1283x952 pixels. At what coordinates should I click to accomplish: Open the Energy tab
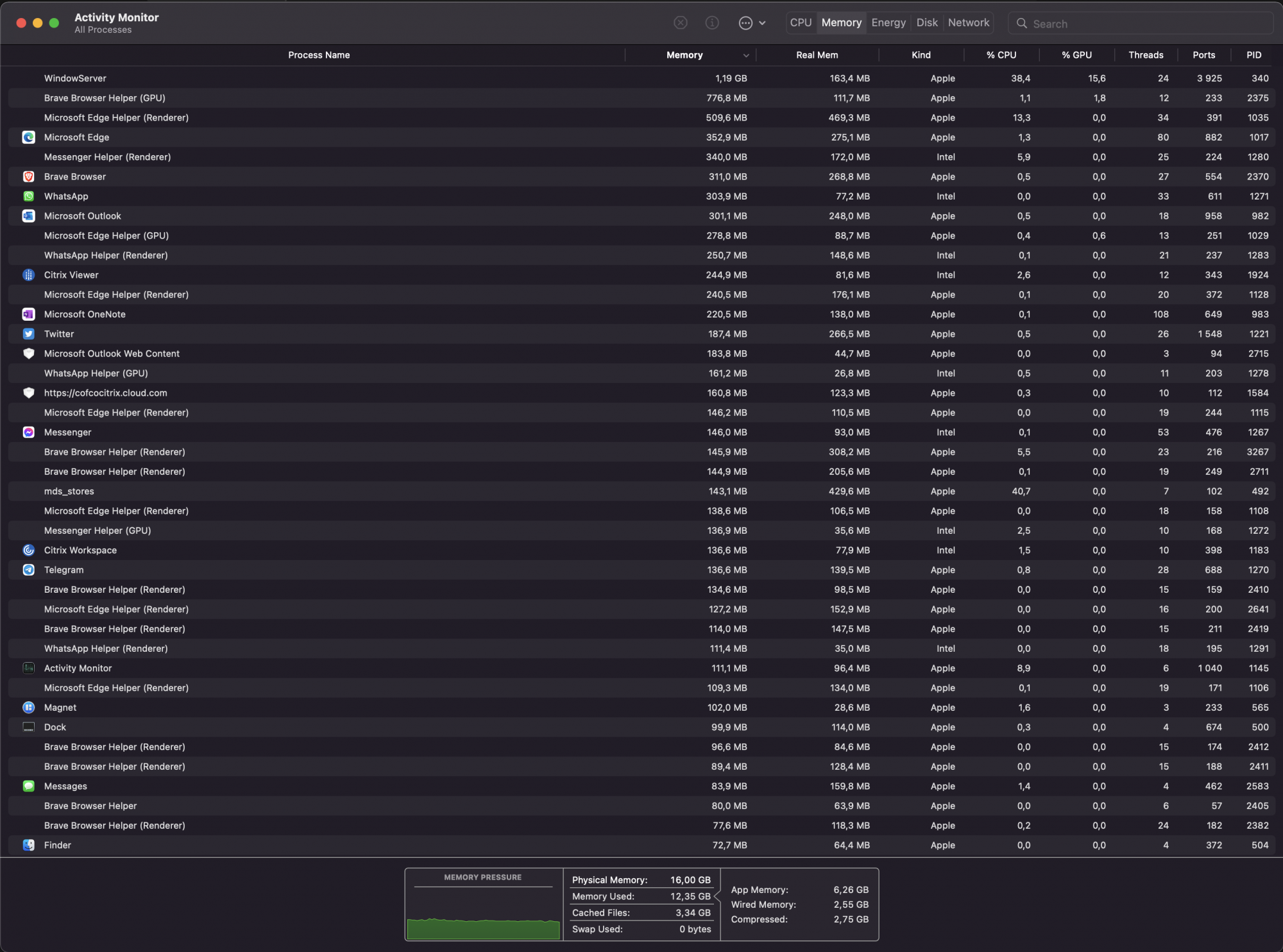coord(888,22)
